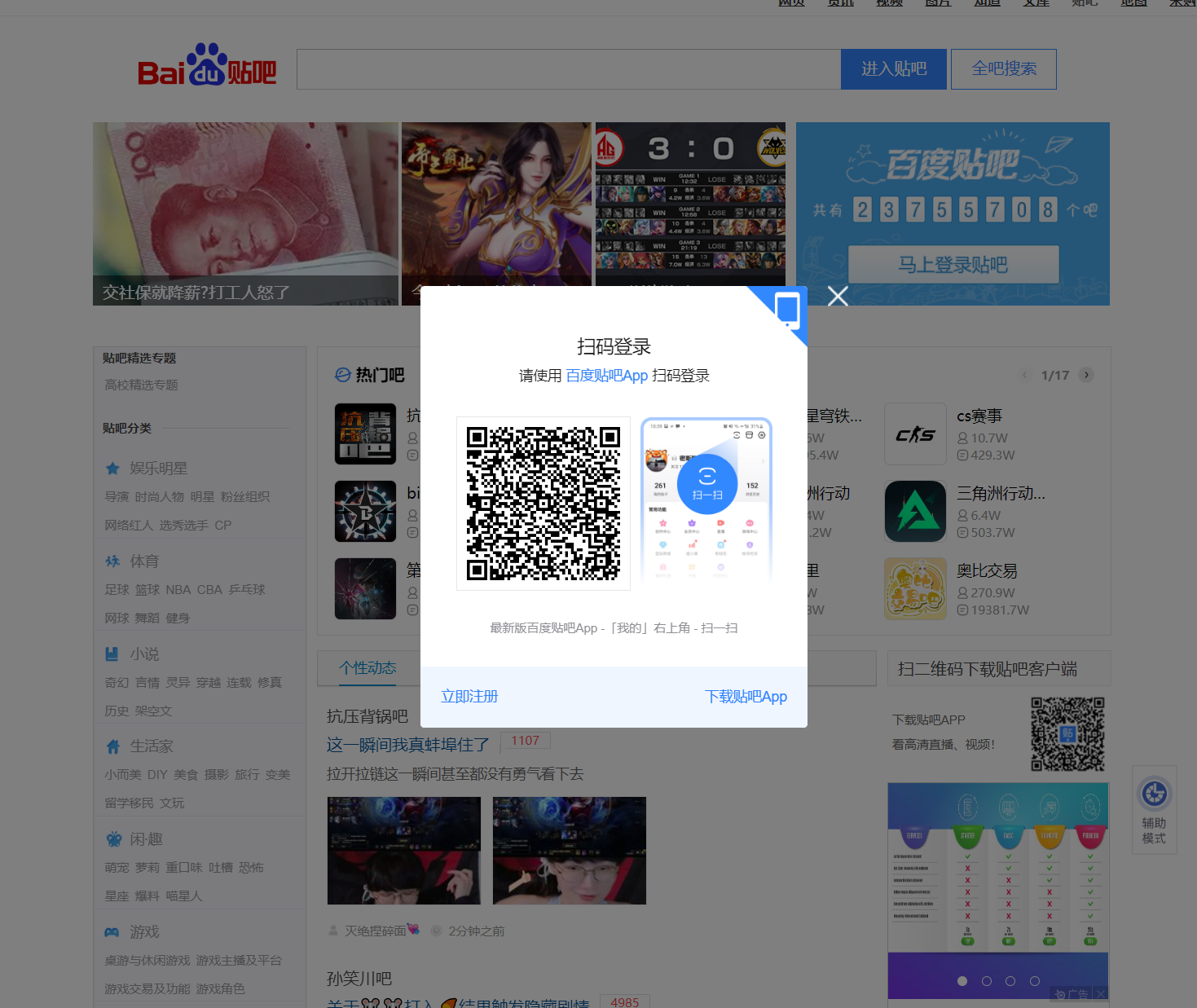Toggle 辅助模式 accessibility button
This screenshot has height=1008, width=1197.
(x=1154, y=810)
